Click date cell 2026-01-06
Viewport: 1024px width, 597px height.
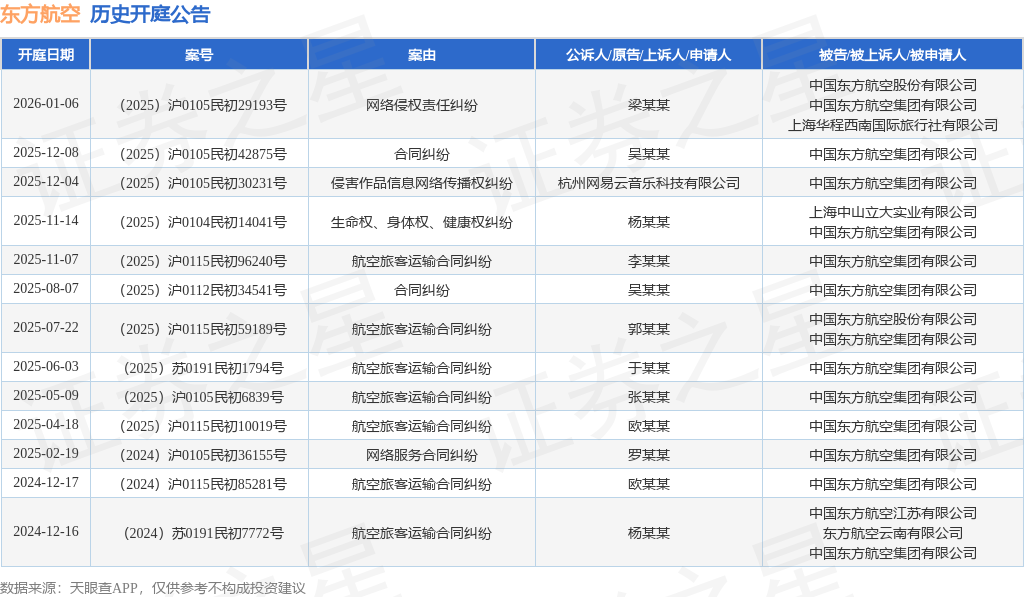[46, 104]
